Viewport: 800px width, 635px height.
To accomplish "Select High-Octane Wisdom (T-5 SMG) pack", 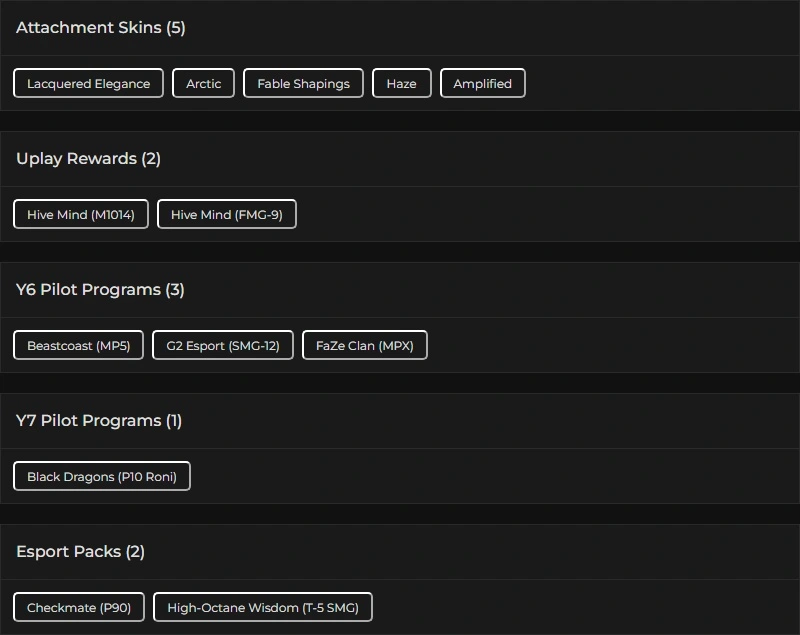I will click(x=262, y=608).
